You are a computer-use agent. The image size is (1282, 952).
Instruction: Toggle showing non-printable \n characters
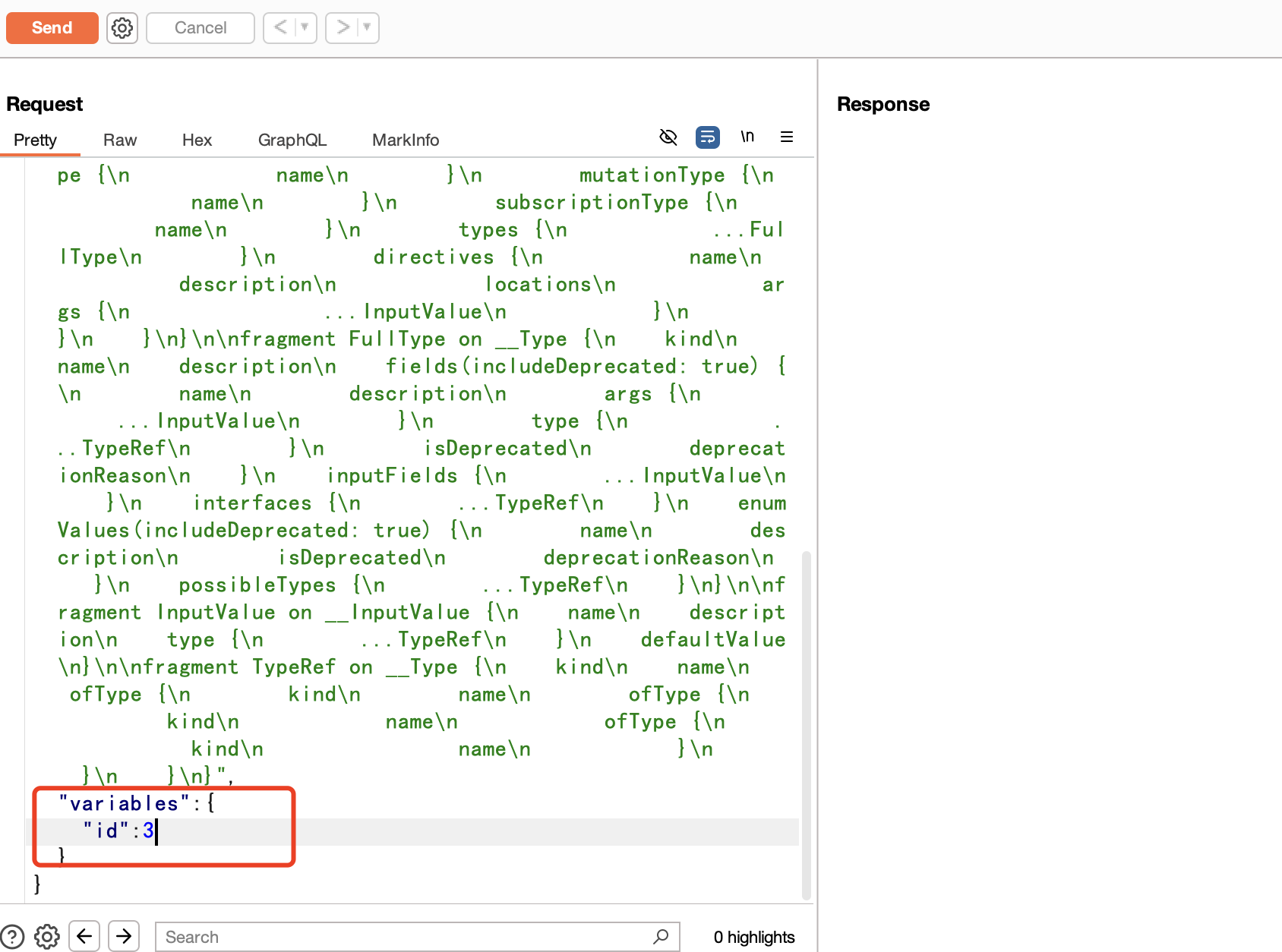point(747,137)
